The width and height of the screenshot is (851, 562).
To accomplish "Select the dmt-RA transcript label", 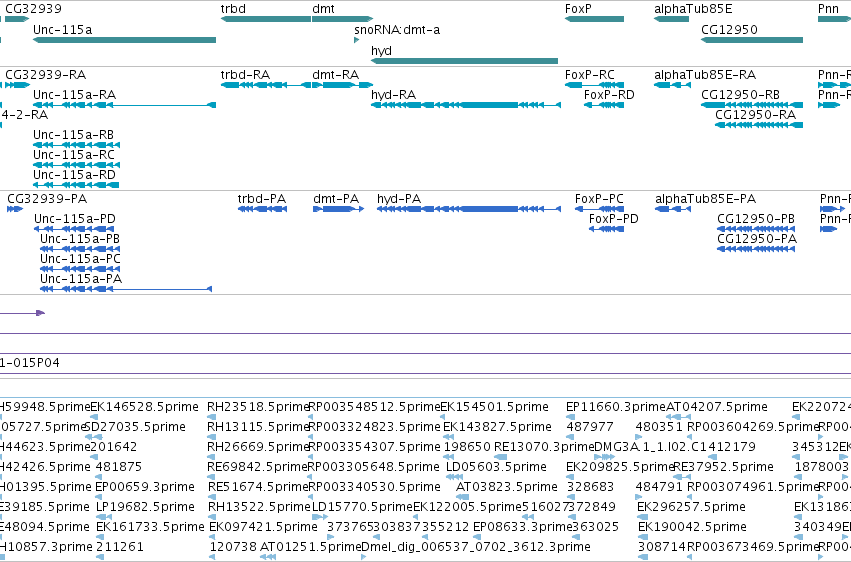I will click(x=335, y=74).
